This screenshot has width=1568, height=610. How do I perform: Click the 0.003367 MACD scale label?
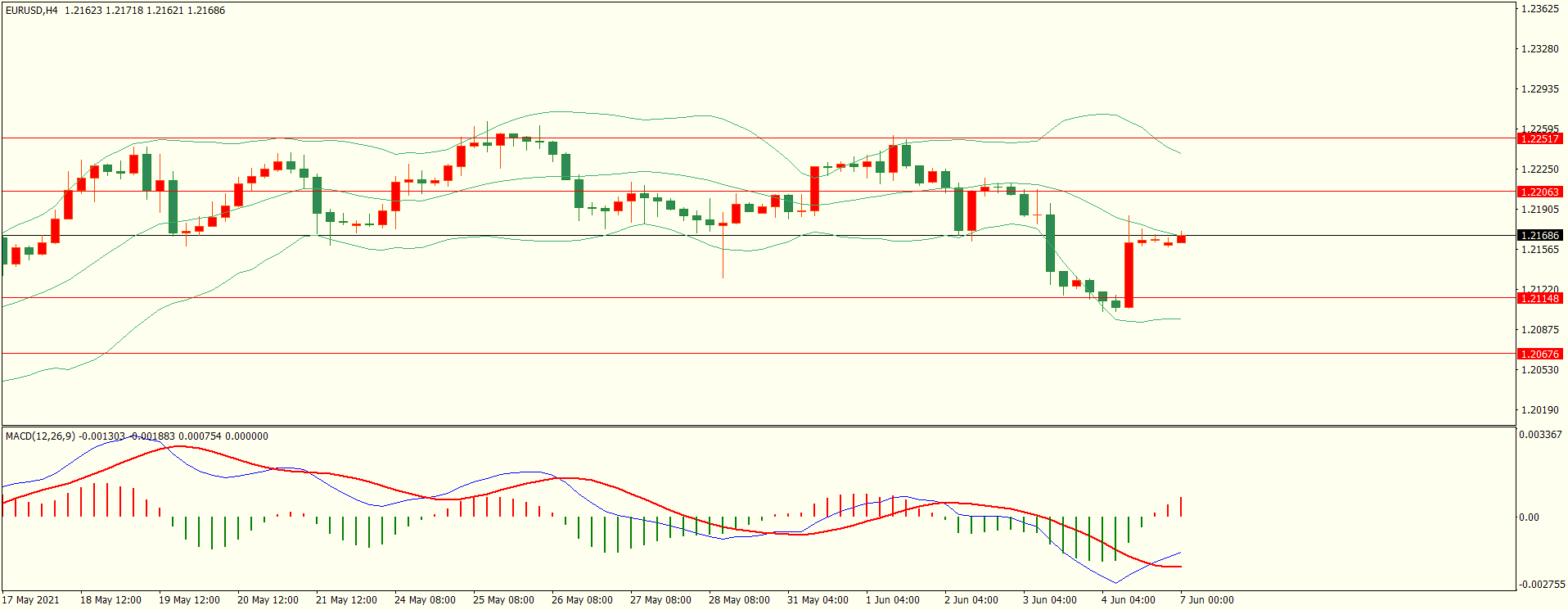1540,435
